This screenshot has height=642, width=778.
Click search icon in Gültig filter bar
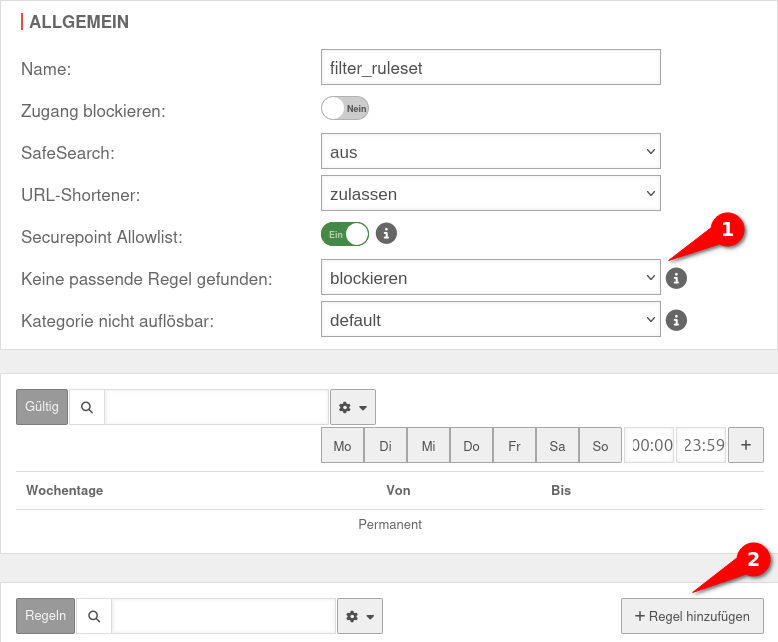(87, 407)
